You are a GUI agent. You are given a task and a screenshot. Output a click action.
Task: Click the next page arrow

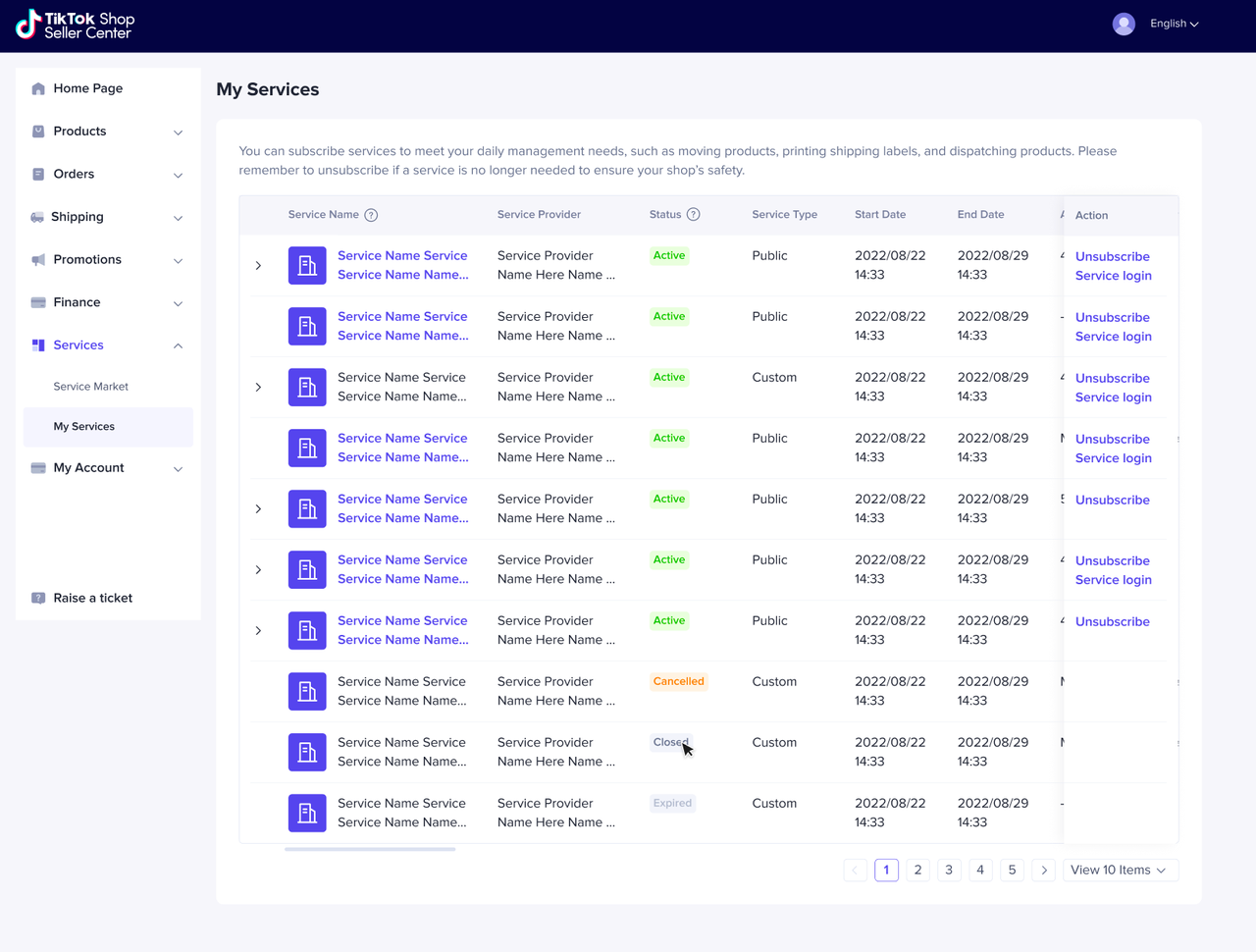click(1044, 871)
